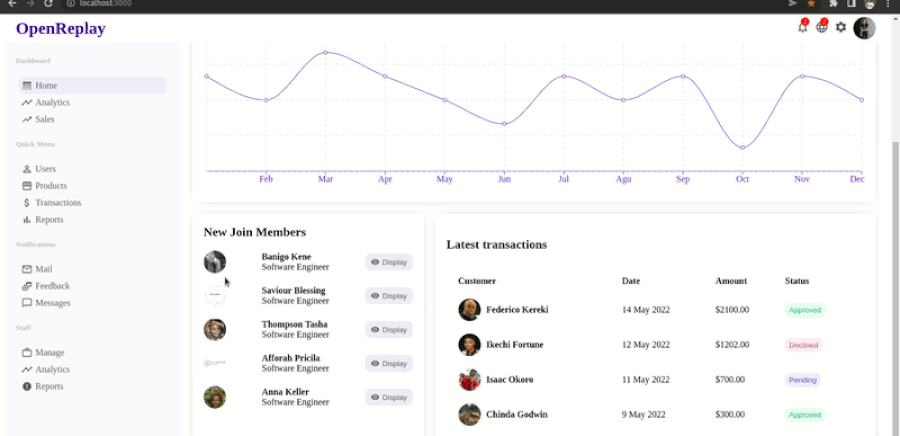Click the Feedback icon
The width and height of the screenshot is (900, 436).
tap(26, 286)
